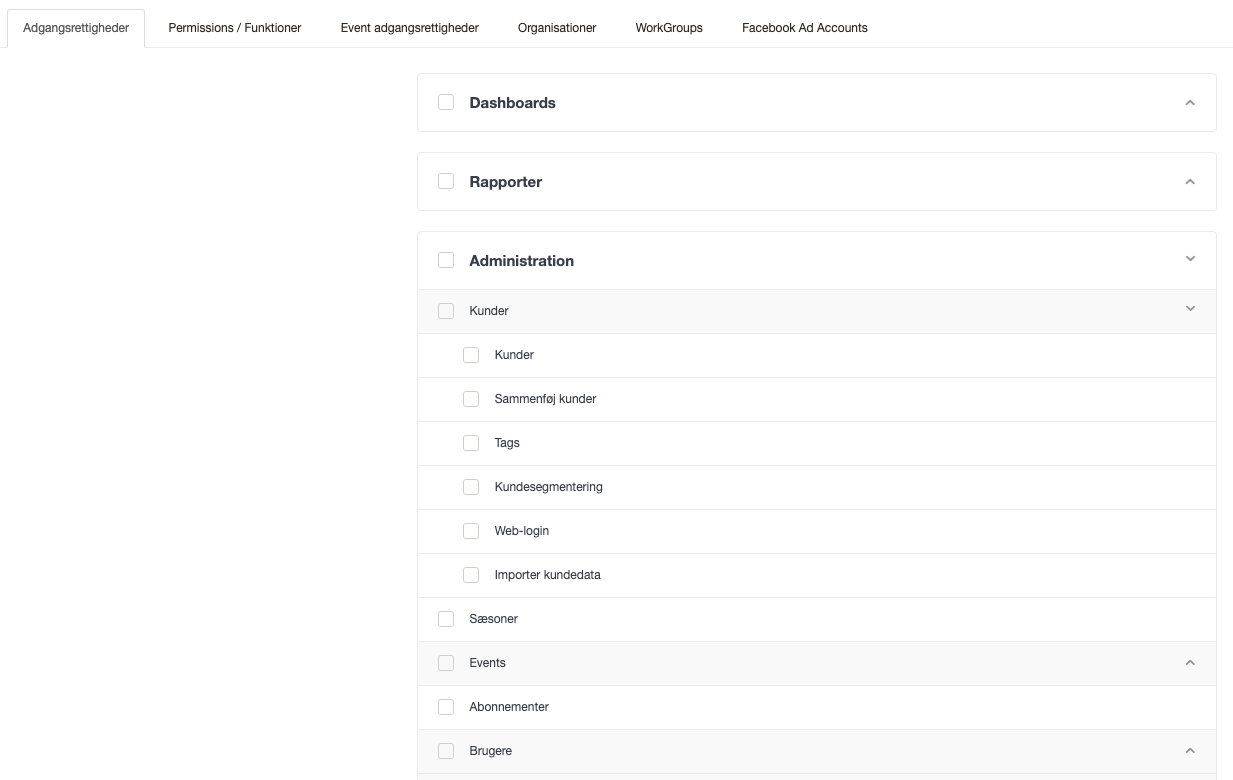
Task: Open the Event adgangsrettigheder tab
Action: click(x=409, y=28)
